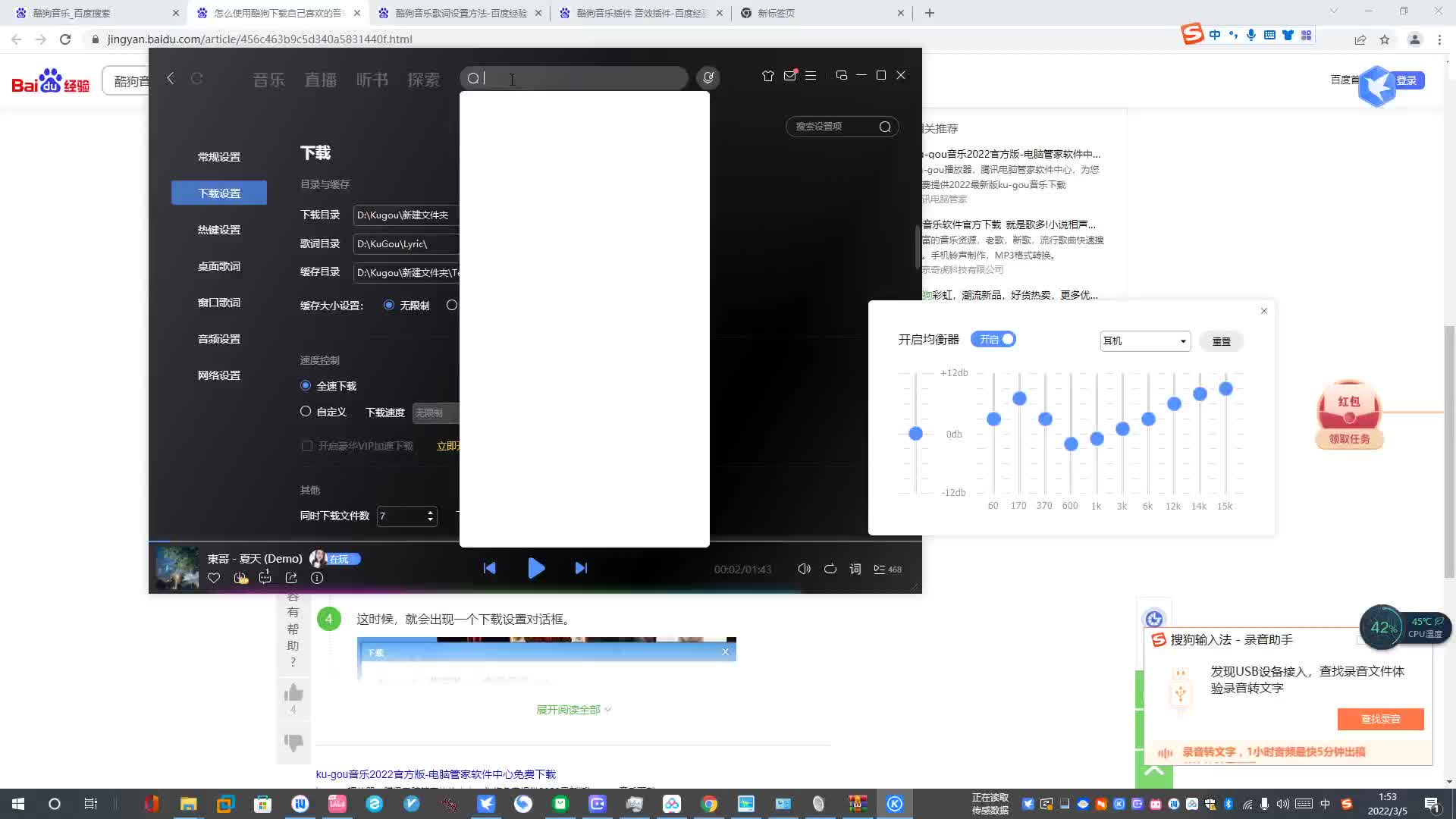The height and width of the screenshot is (819, 1456).
Task: Select 常规设置 in settings sidebar
Action: click(219, 157)
